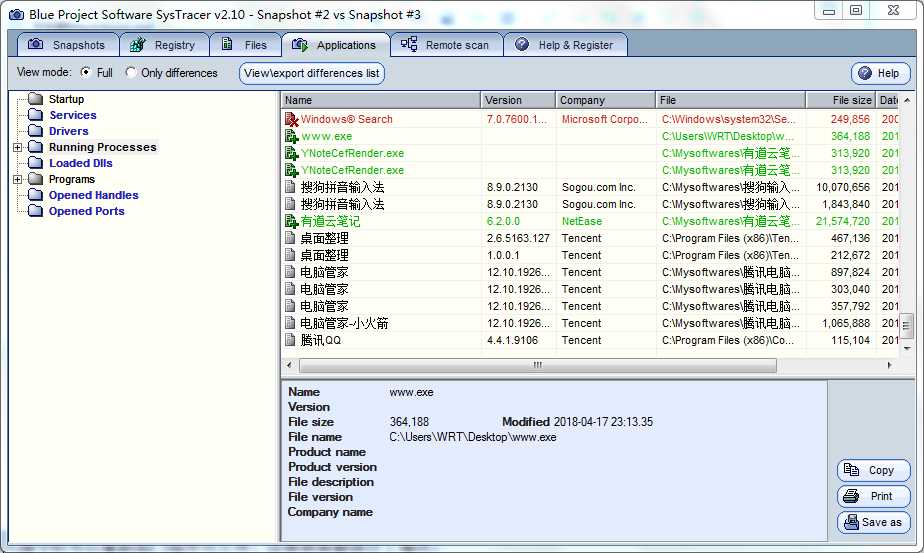924x553 pixels.
Task: Click the deleted-item icon beside Windows® Search
Action: (x=291, y=119)
